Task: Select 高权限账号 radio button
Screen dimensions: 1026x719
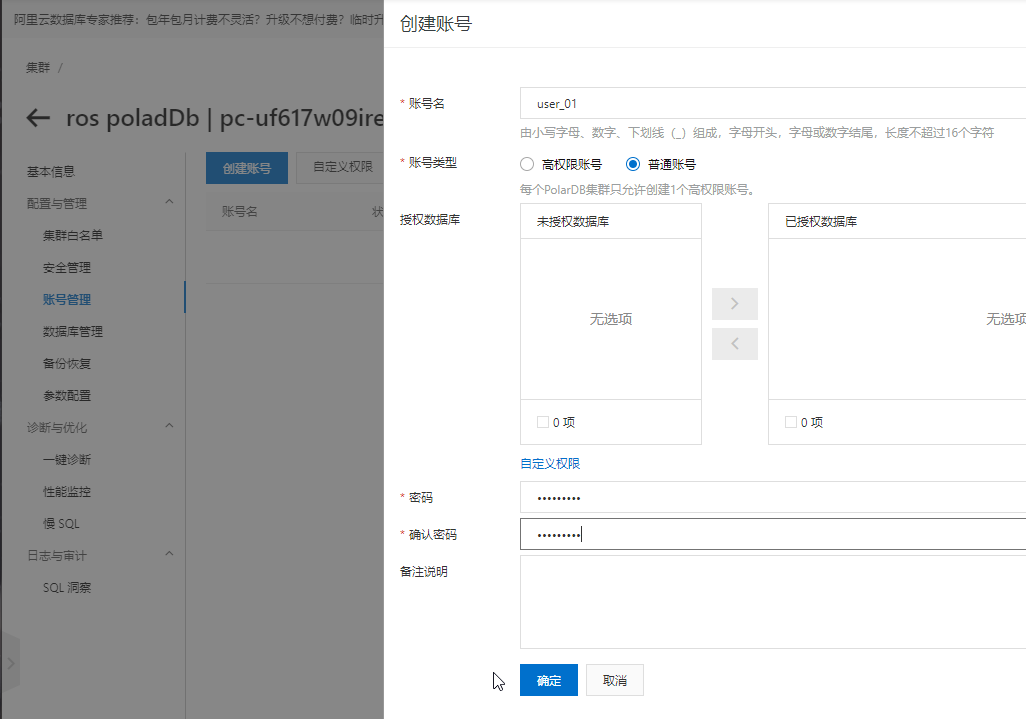Action: click(527, 164)
